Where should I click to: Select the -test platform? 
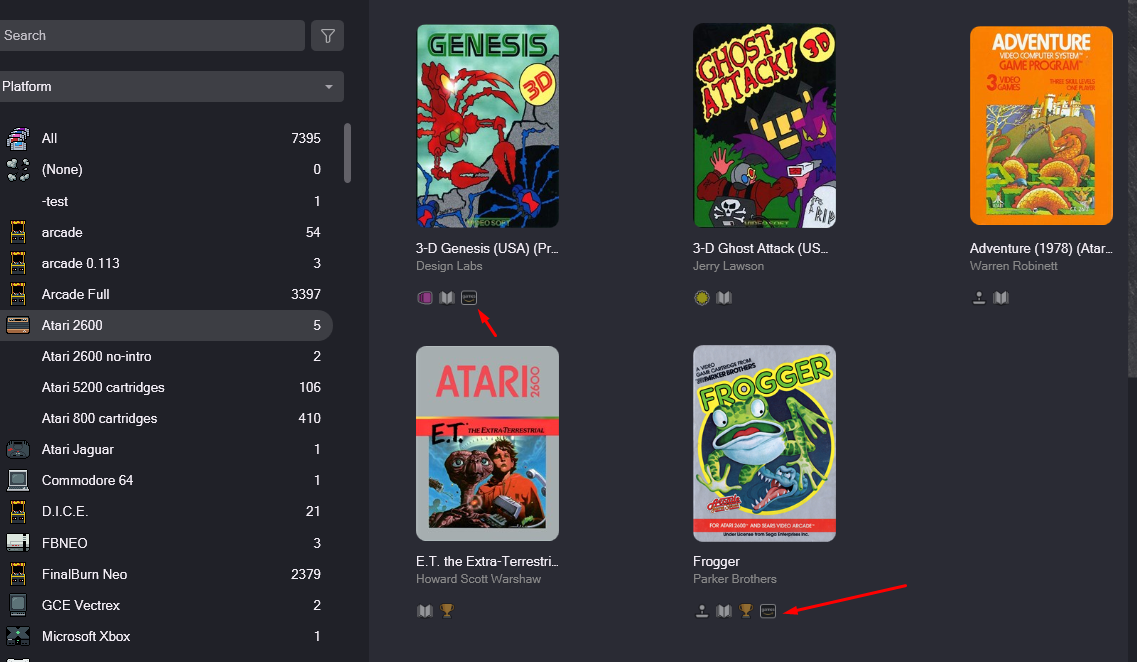(166, 201)
